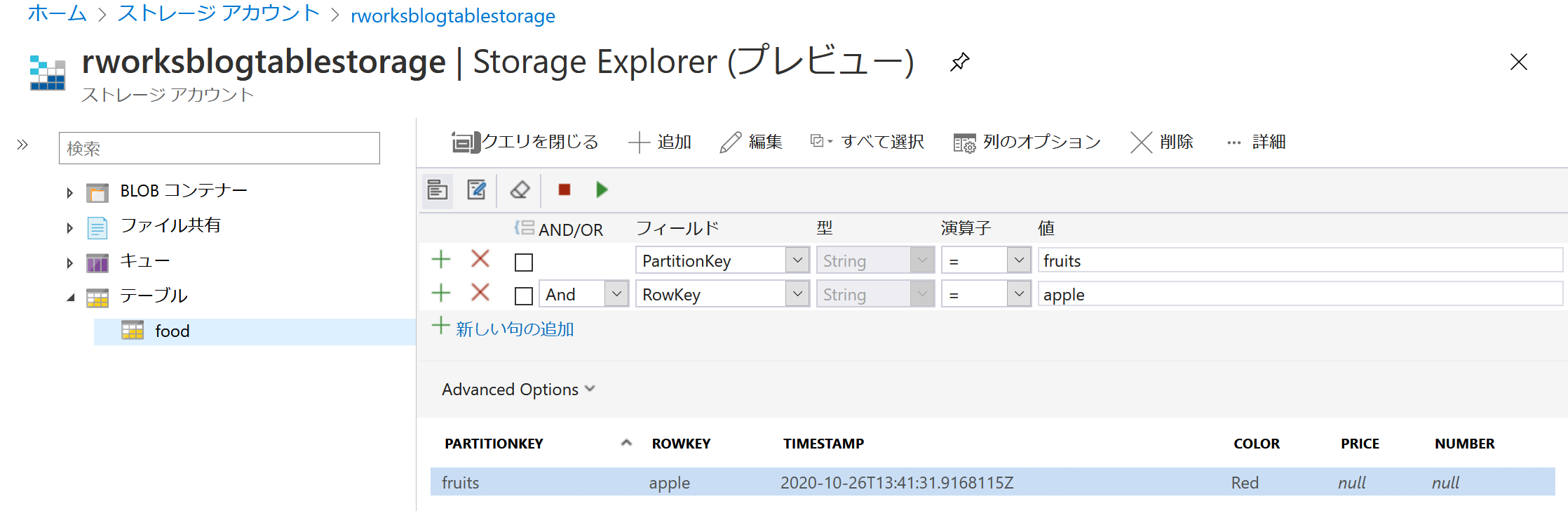Click the food table icon
This screenshot has height=511, width=1568.
133,331
